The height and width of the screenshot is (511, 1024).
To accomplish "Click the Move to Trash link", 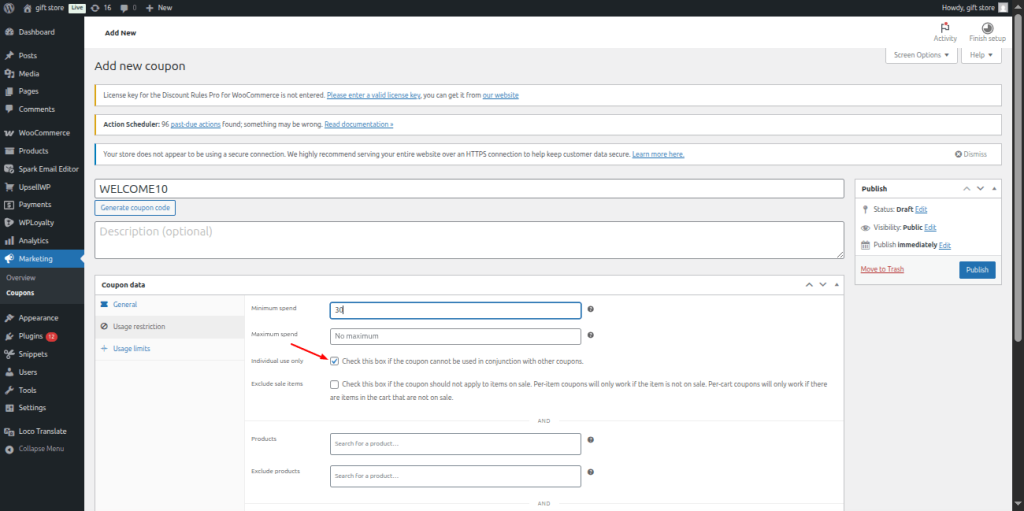I will 882,269.
